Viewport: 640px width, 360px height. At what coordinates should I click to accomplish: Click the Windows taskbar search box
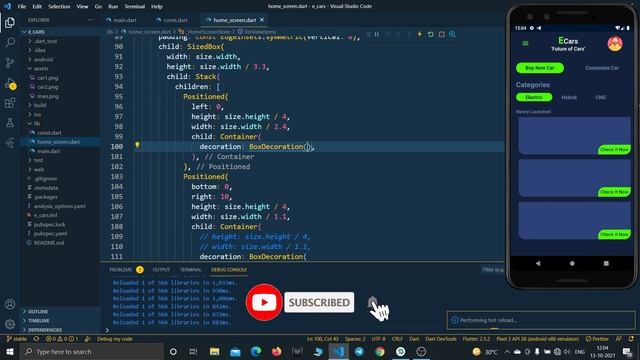(x=92, y=351)
